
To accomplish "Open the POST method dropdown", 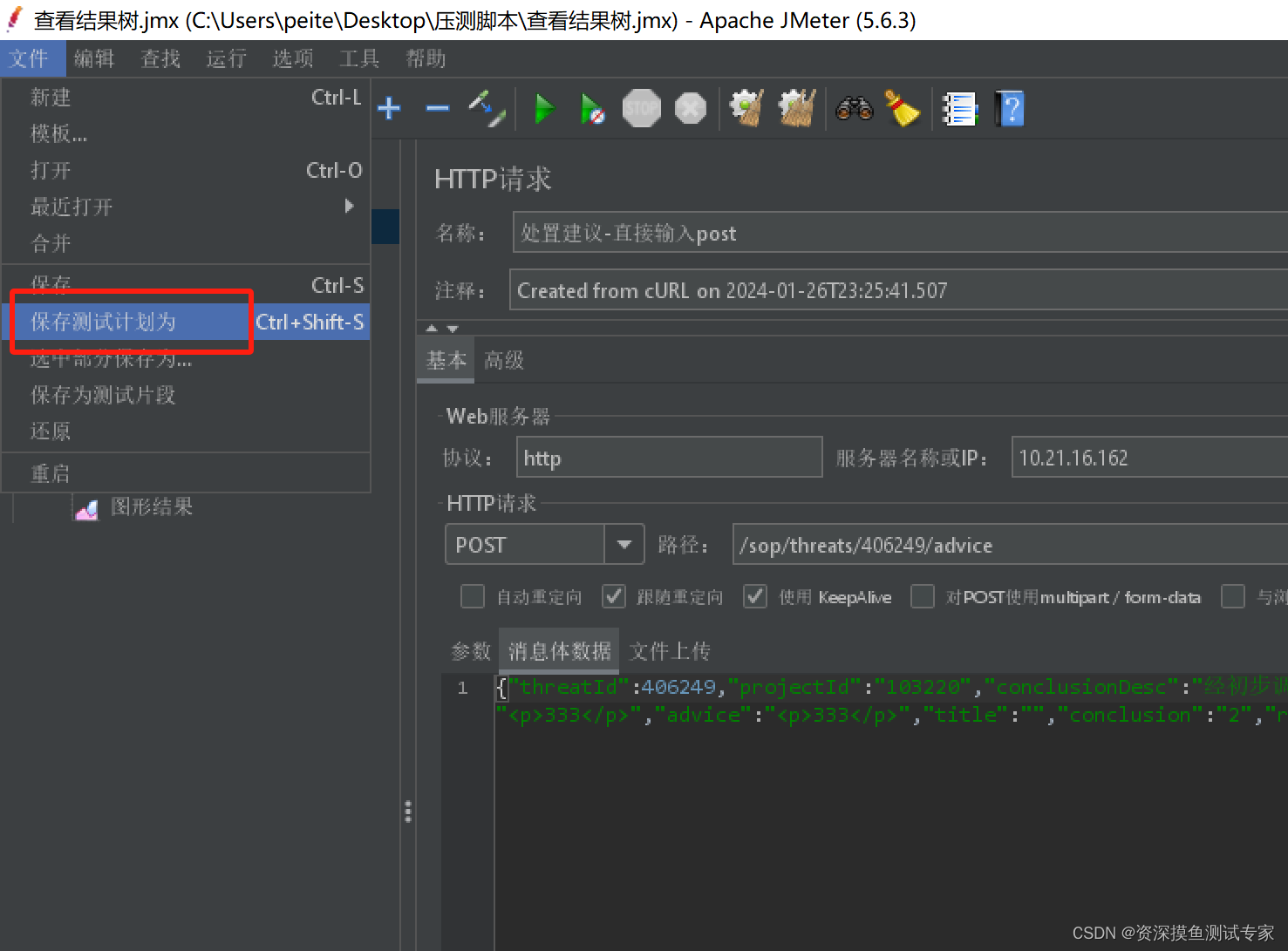I will pos(624,545).
